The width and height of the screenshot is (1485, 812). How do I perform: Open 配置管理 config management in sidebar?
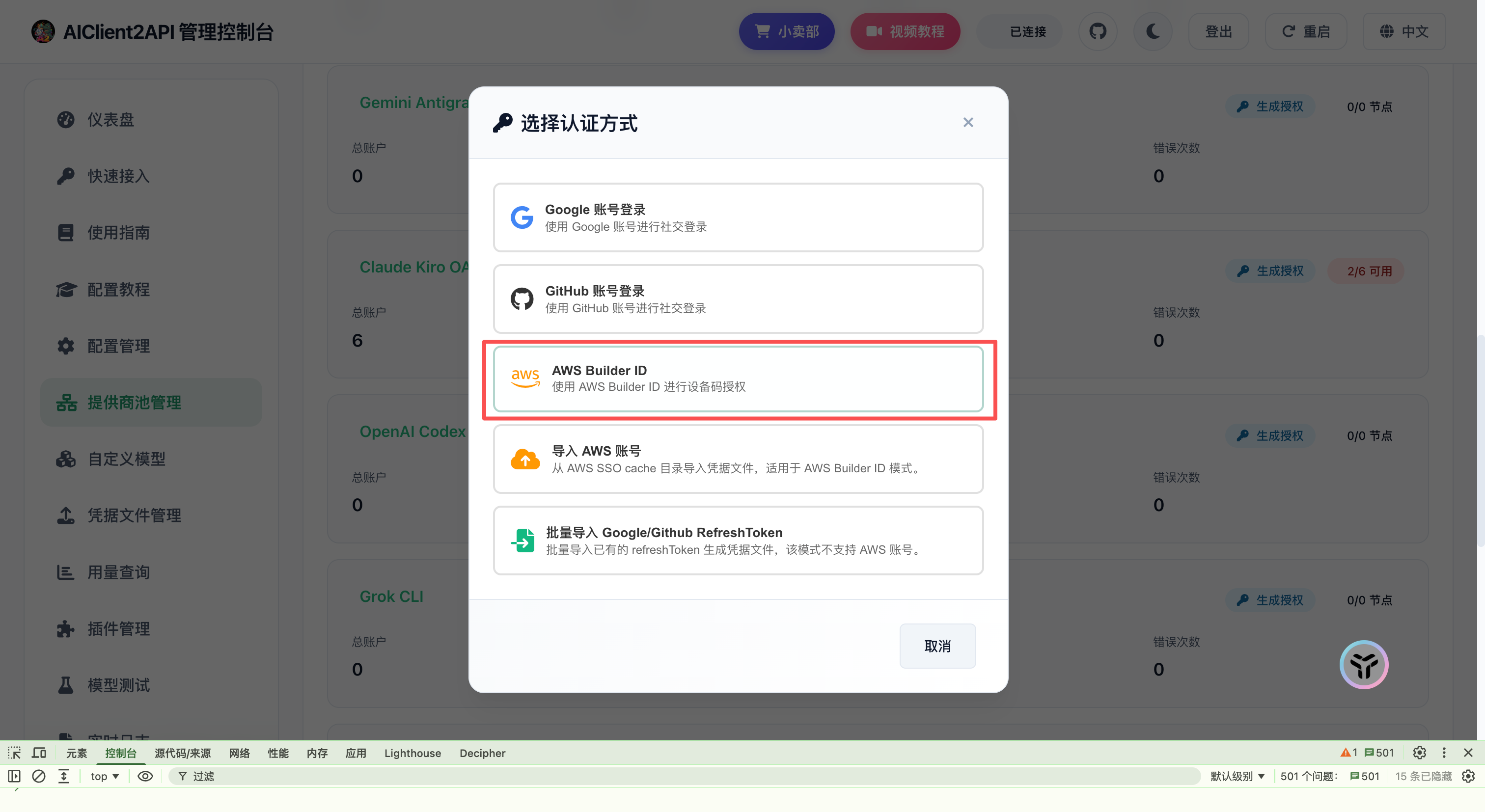151,346
